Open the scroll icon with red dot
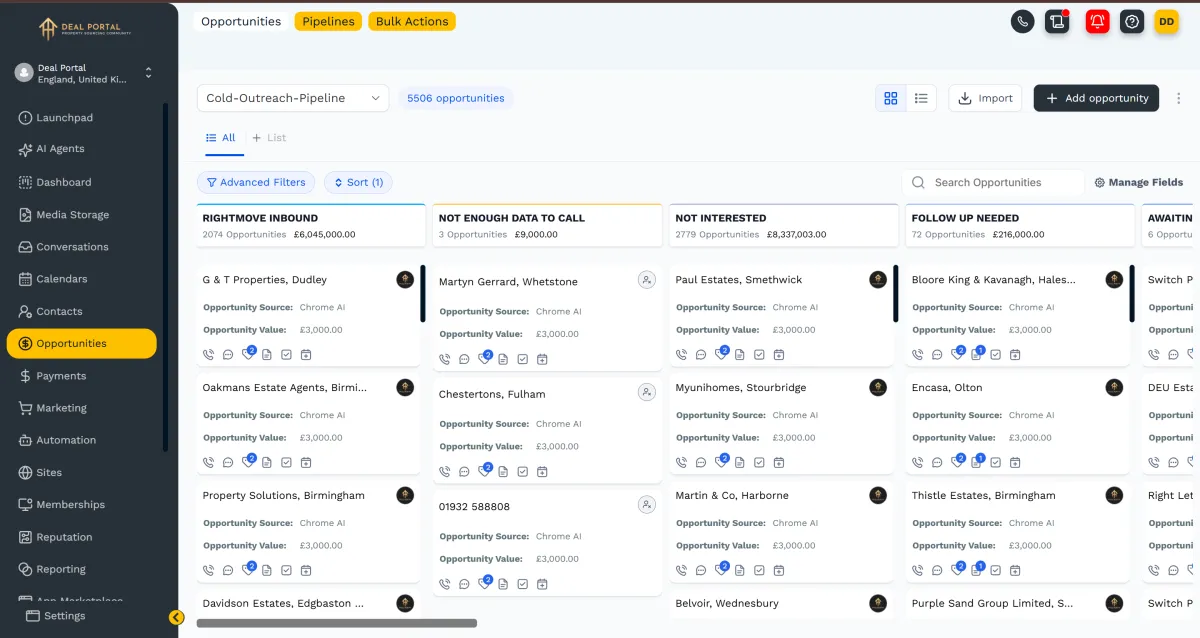The height and width of the screenshot is (638, 1200). point(1057,21)
